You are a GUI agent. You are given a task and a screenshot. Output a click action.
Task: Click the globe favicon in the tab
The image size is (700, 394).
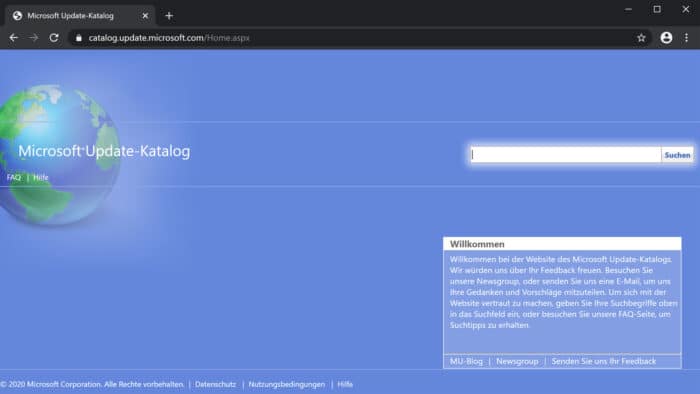click(17, 16)
